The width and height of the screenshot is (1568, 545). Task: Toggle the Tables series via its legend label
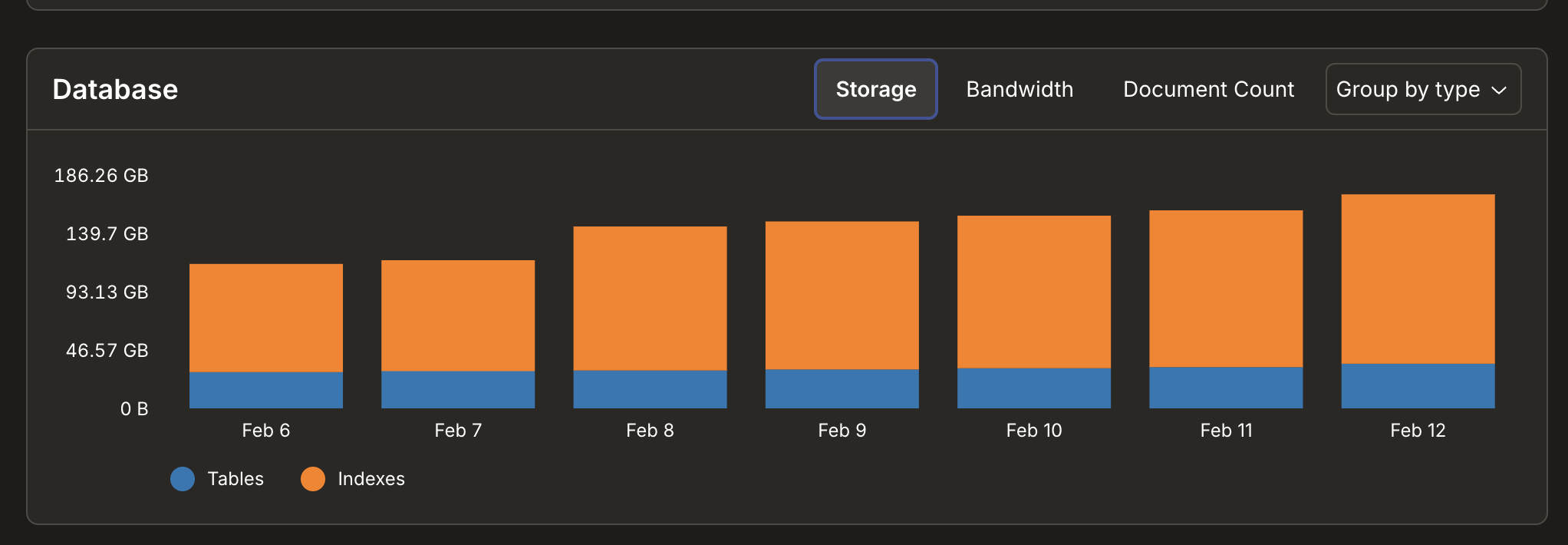point(236,479)
